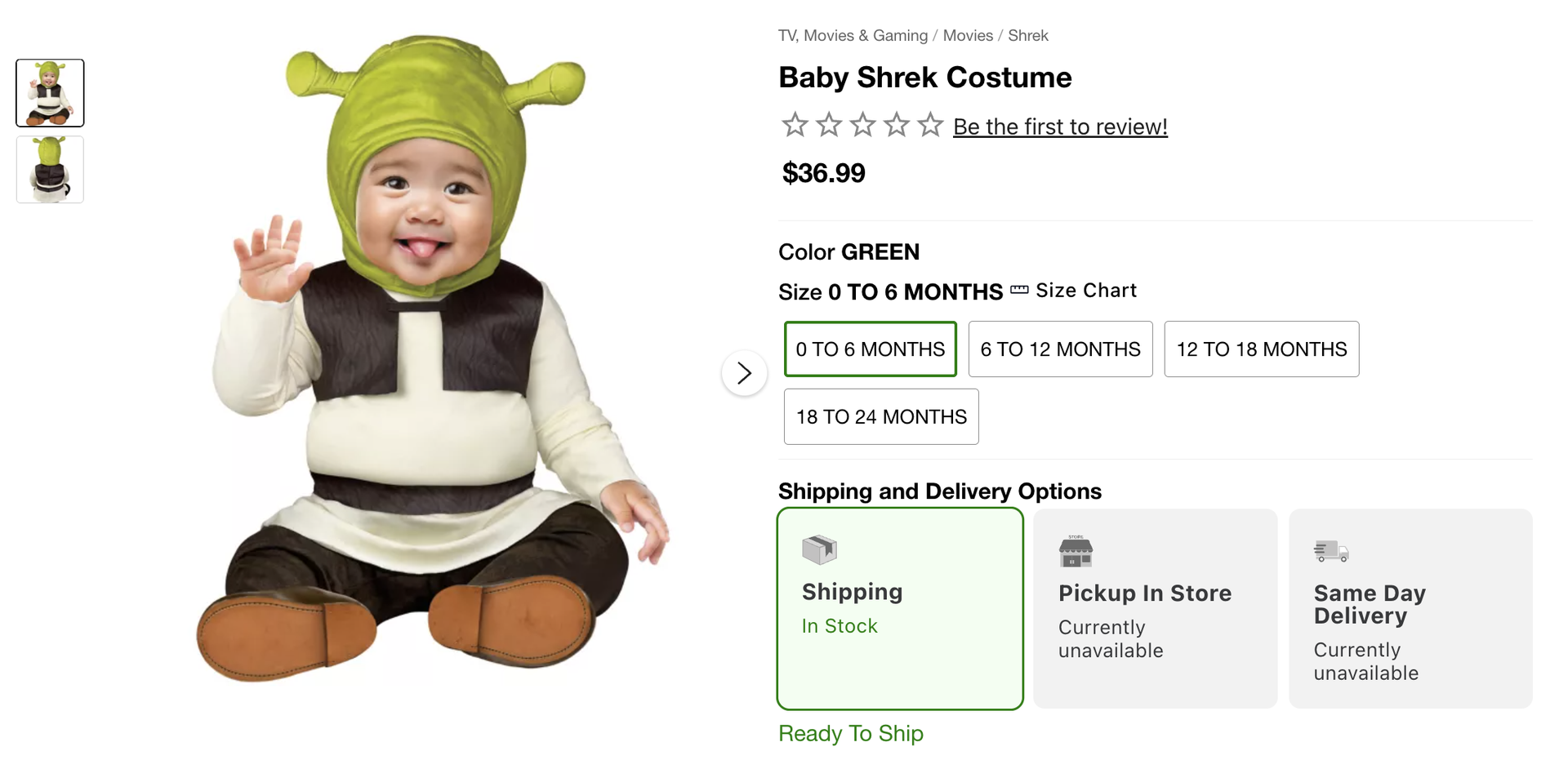Open Be the first to review link
This screenshot has width=1568, height=760.
tap(1060, 127)
